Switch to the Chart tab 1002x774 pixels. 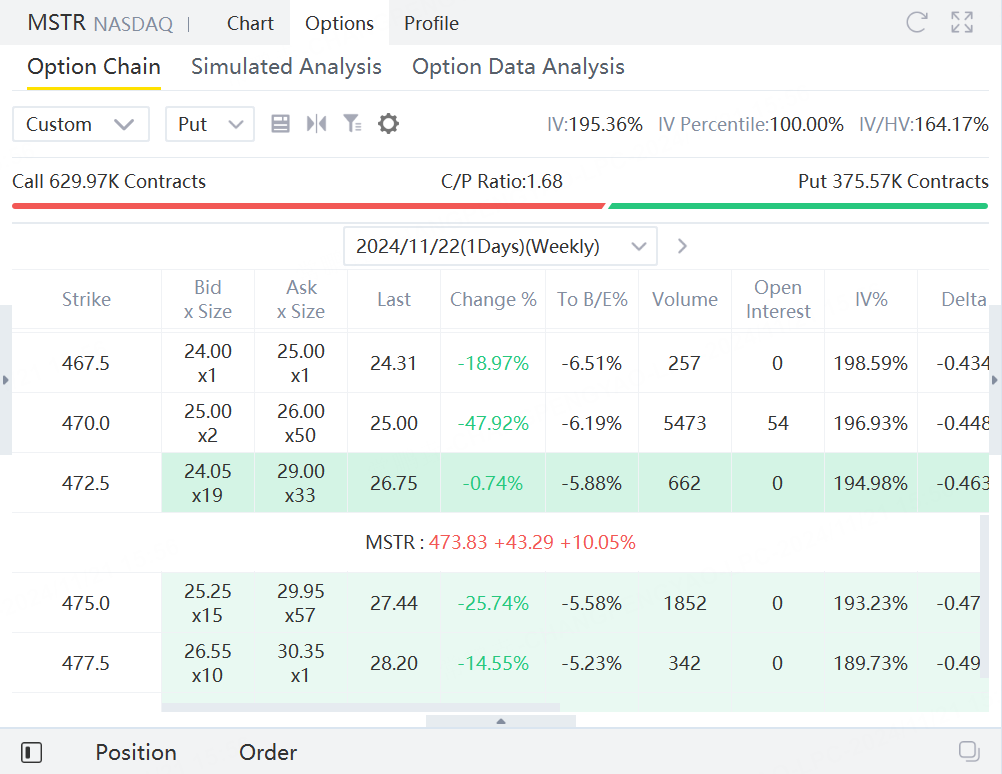pyautogui.click(x=250, y=23)
